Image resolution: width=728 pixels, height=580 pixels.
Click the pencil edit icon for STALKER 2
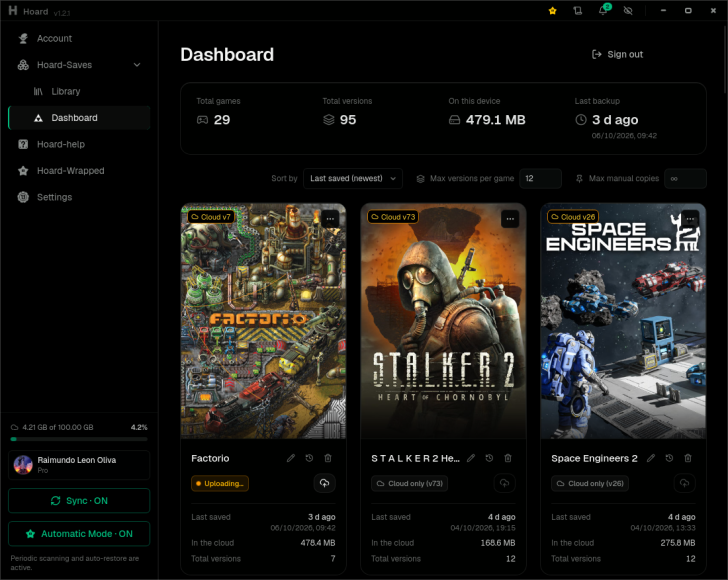coord(471,458)
